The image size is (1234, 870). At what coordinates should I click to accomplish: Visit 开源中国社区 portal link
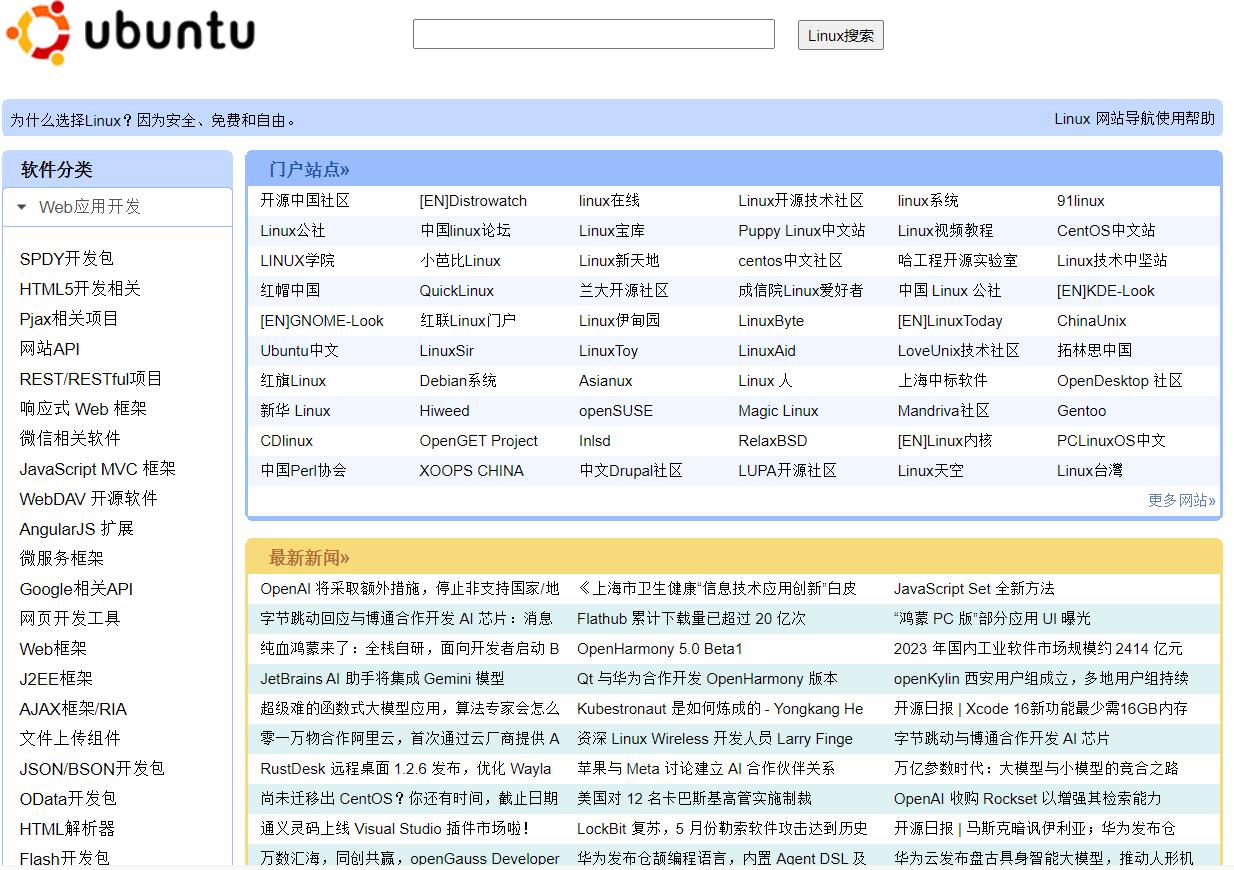(305, 201)
